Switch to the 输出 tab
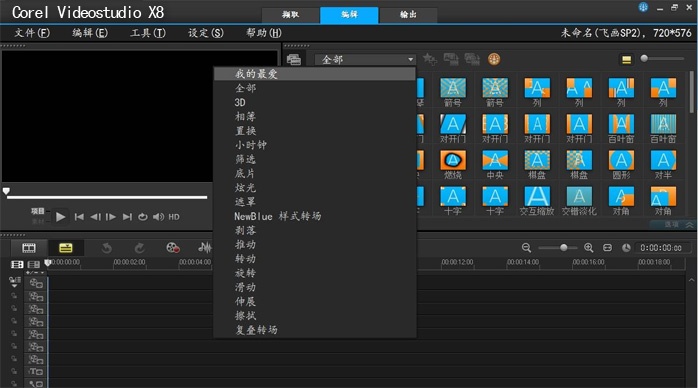Screen dimensions: 698x388 coord(408,15)
